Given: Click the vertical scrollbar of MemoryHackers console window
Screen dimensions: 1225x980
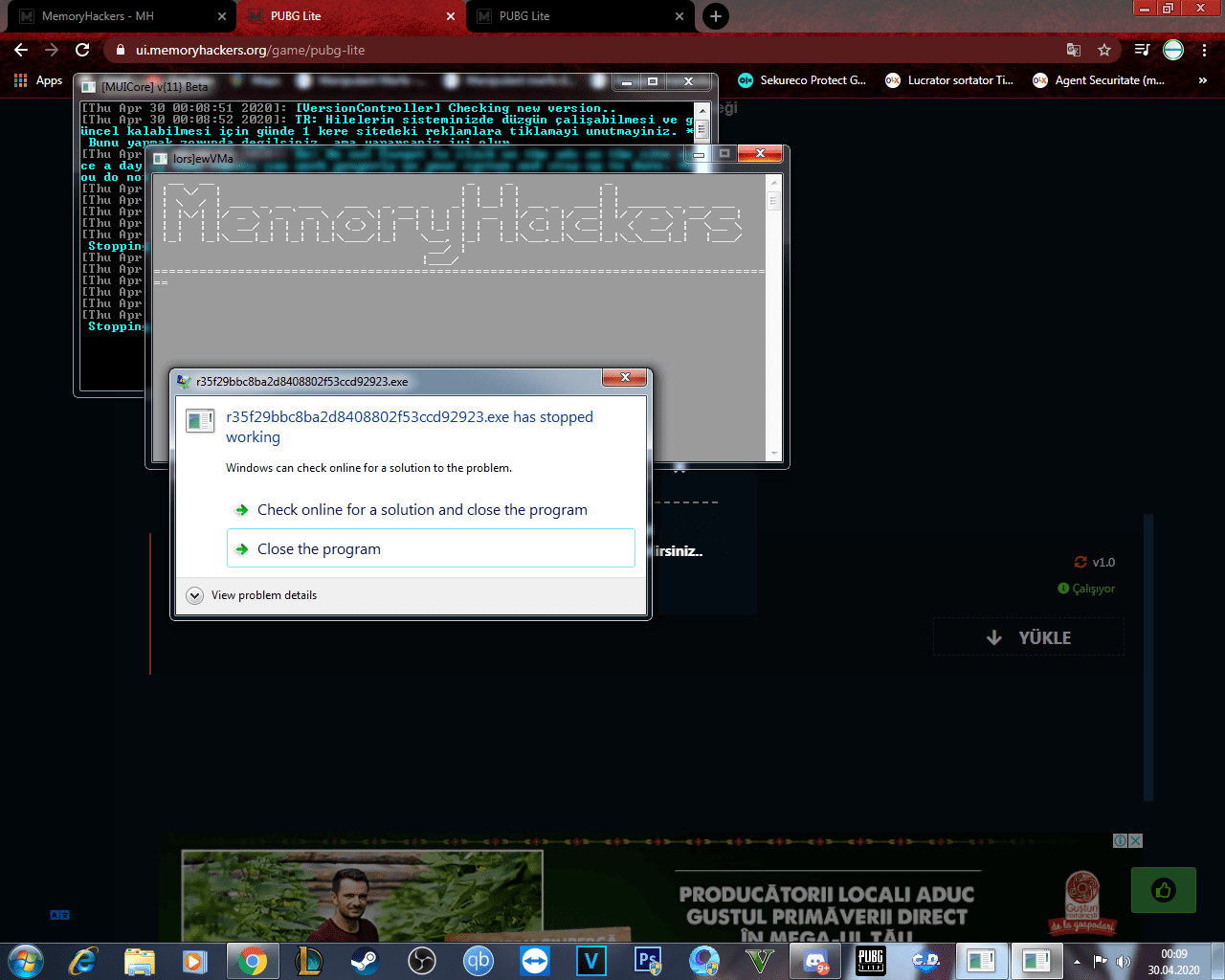Looking at the screenshot, I should 774,318.
